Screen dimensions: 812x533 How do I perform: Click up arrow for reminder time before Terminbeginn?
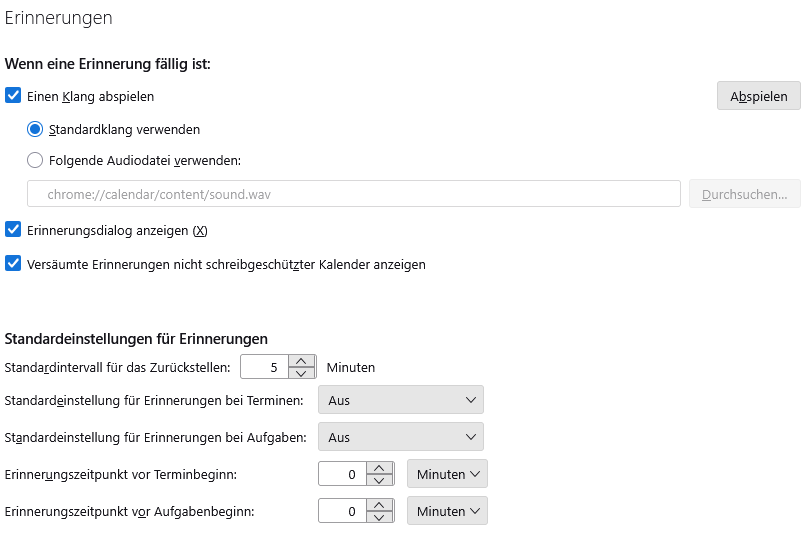379,467
